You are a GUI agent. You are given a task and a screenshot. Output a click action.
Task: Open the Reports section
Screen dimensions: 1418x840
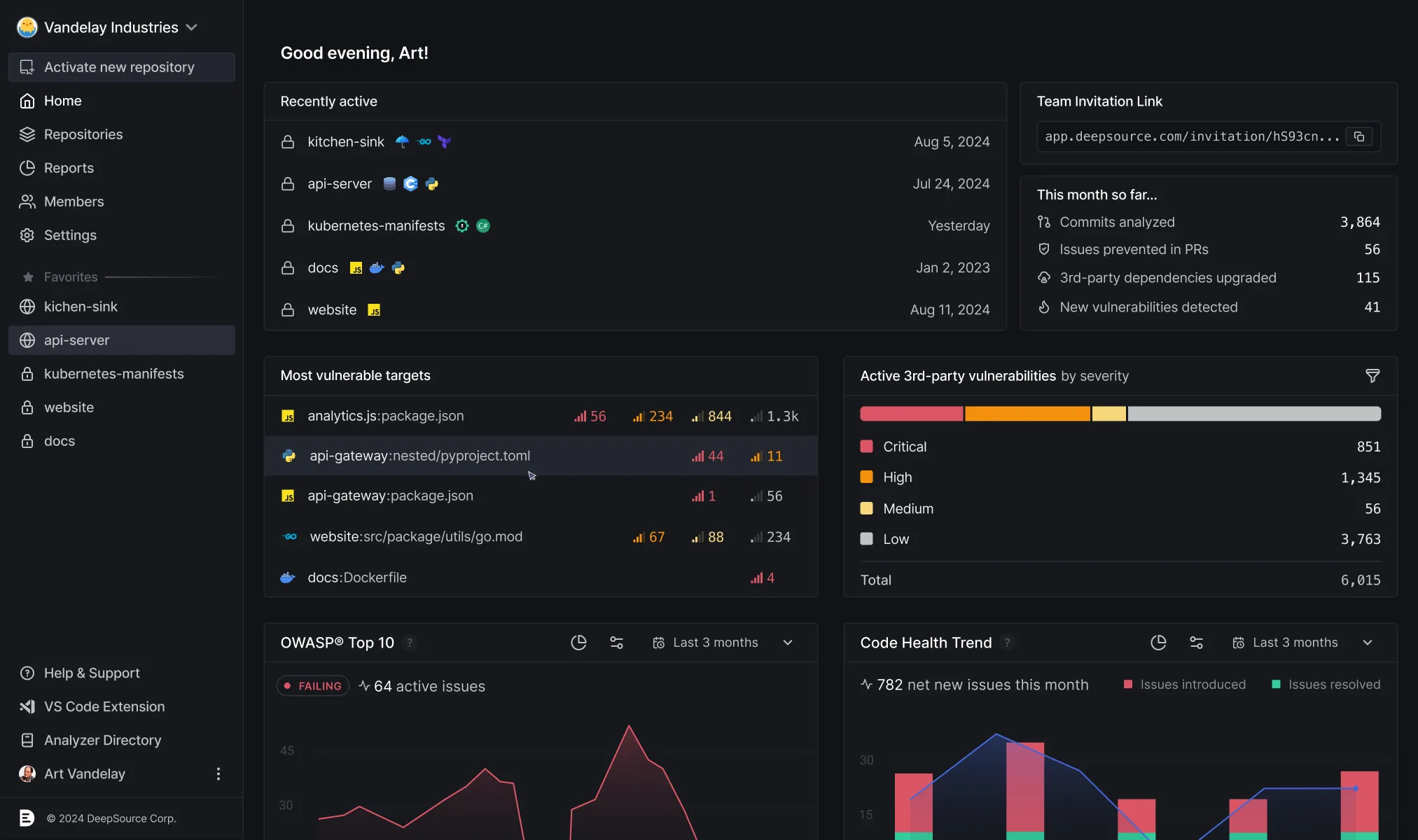coord(69,168)
